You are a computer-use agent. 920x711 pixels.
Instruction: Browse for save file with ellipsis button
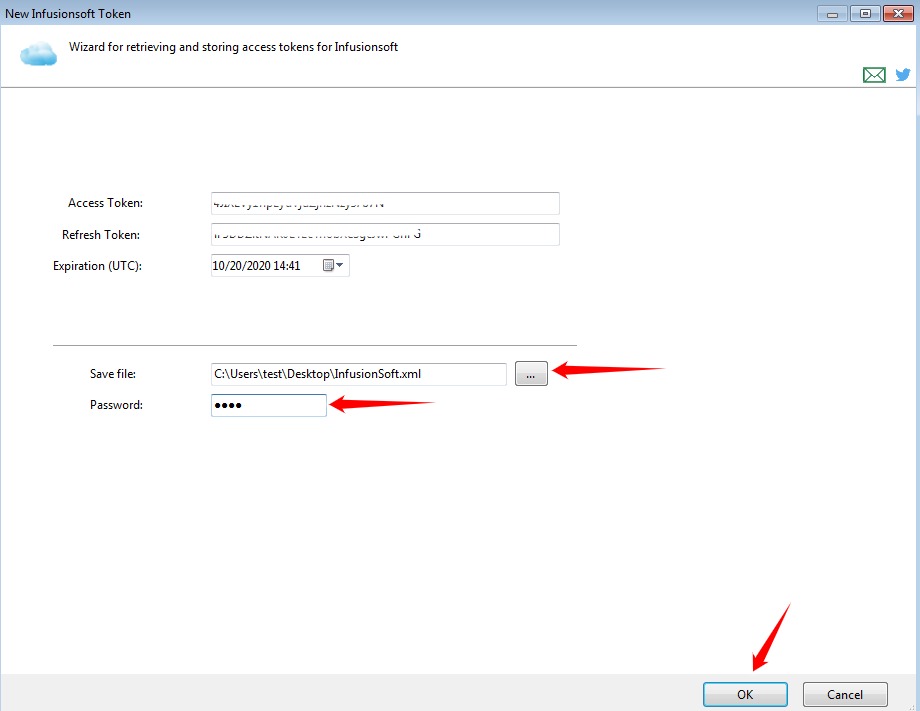click(531, 374)
